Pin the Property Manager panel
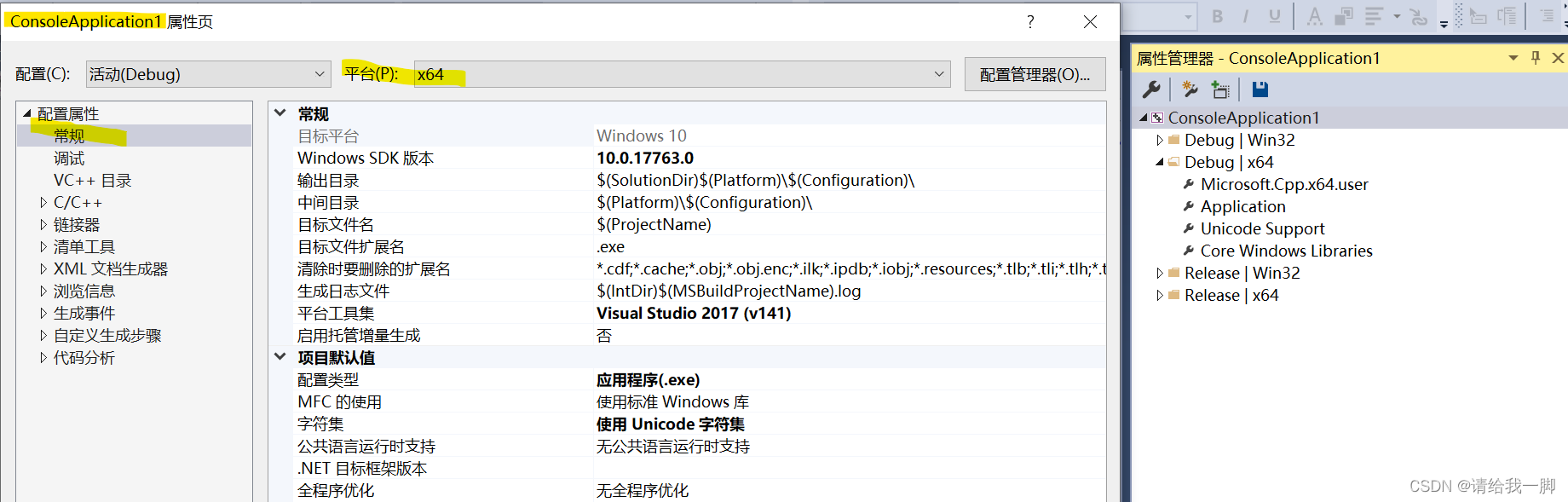The width and height of the screenshot is (1568, 502). click(1536, 58)
